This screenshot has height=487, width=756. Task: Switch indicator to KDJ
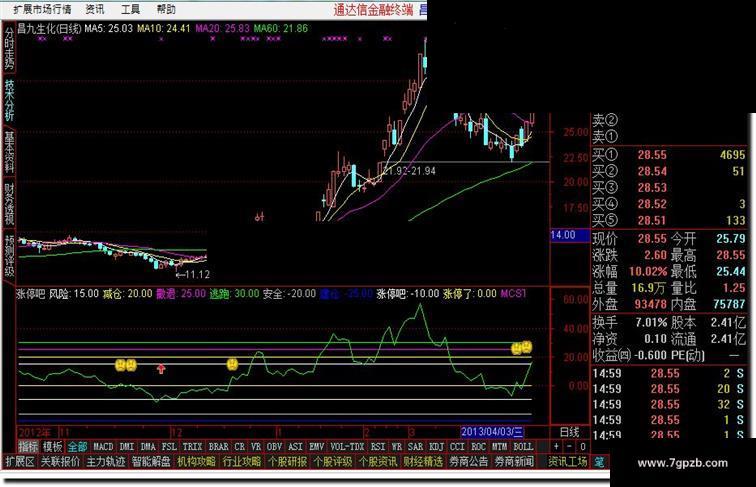(x=436, y=446)
